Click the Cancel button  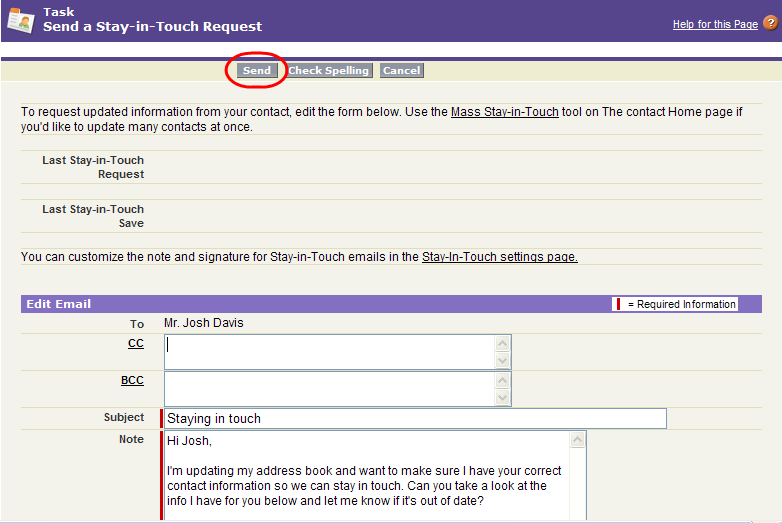coord(401,70)
